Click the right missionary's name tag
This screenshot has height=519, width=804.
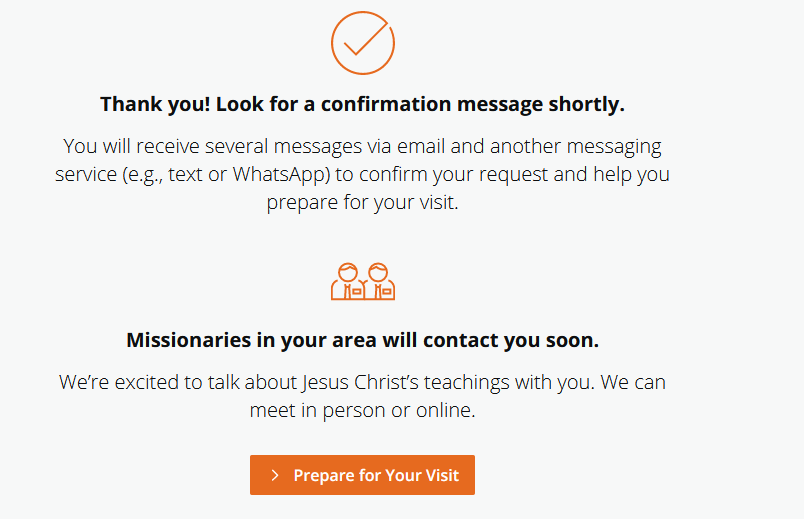(x=385, y=290)
